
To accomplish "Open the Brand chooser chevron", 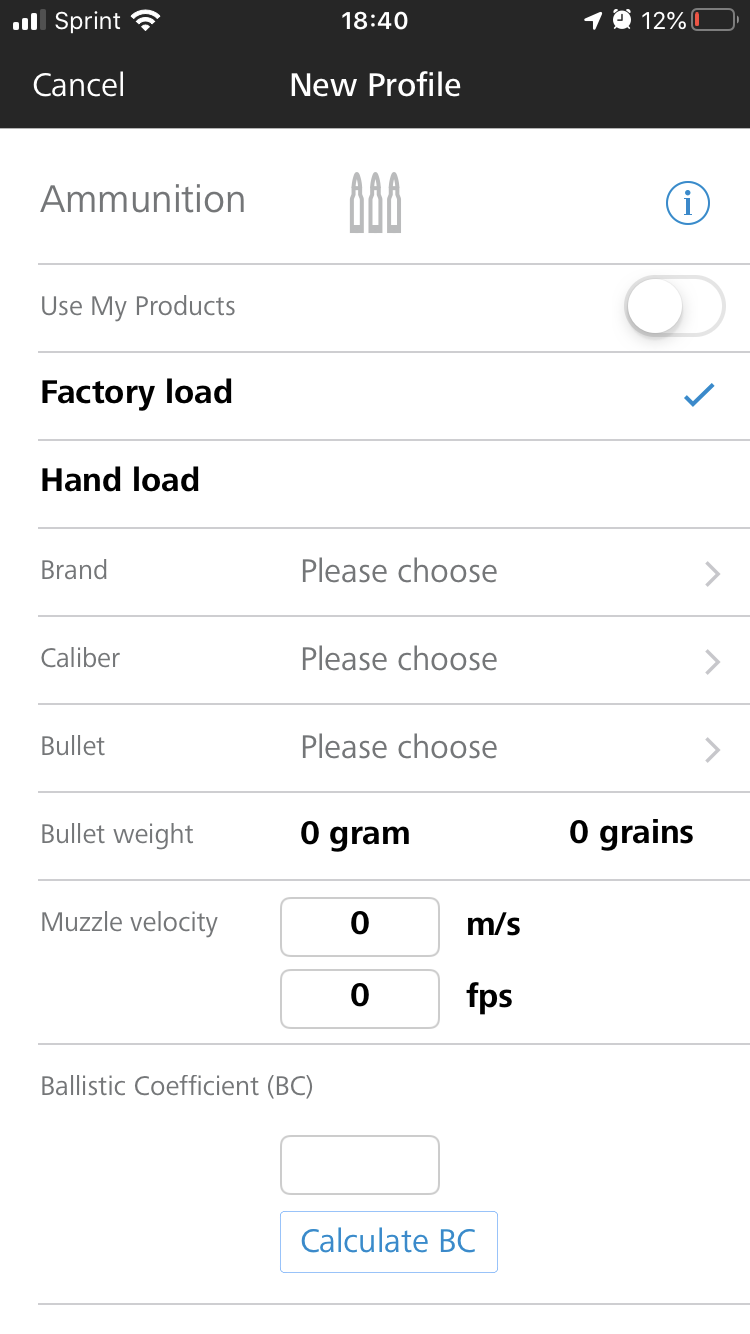I will 712,574.
